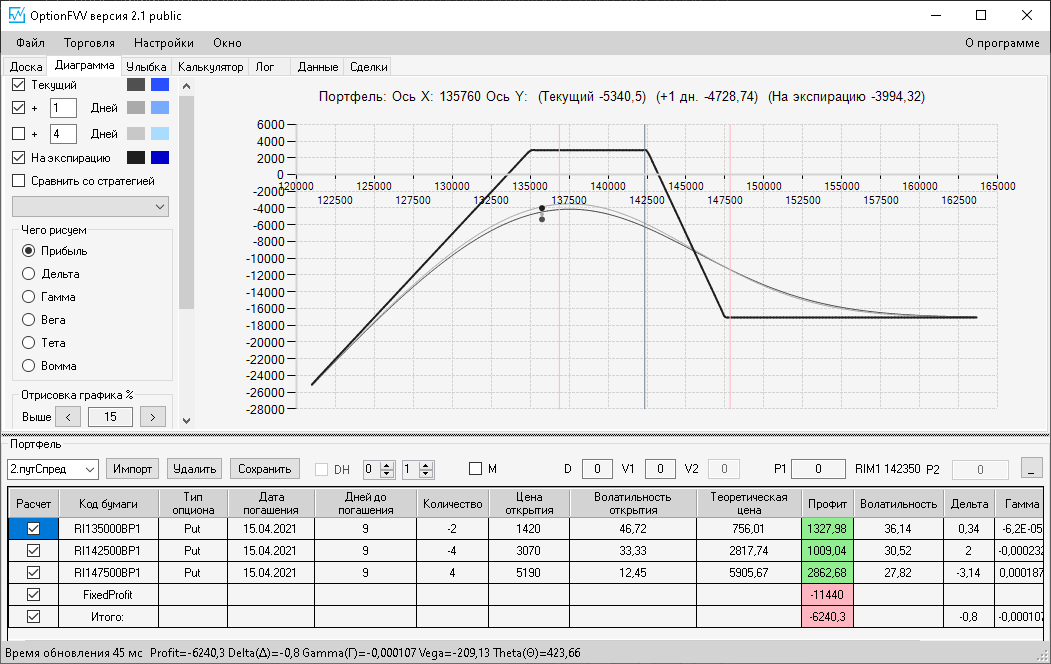
Task: Switch to the Доска tab
Action: point(25,66)
